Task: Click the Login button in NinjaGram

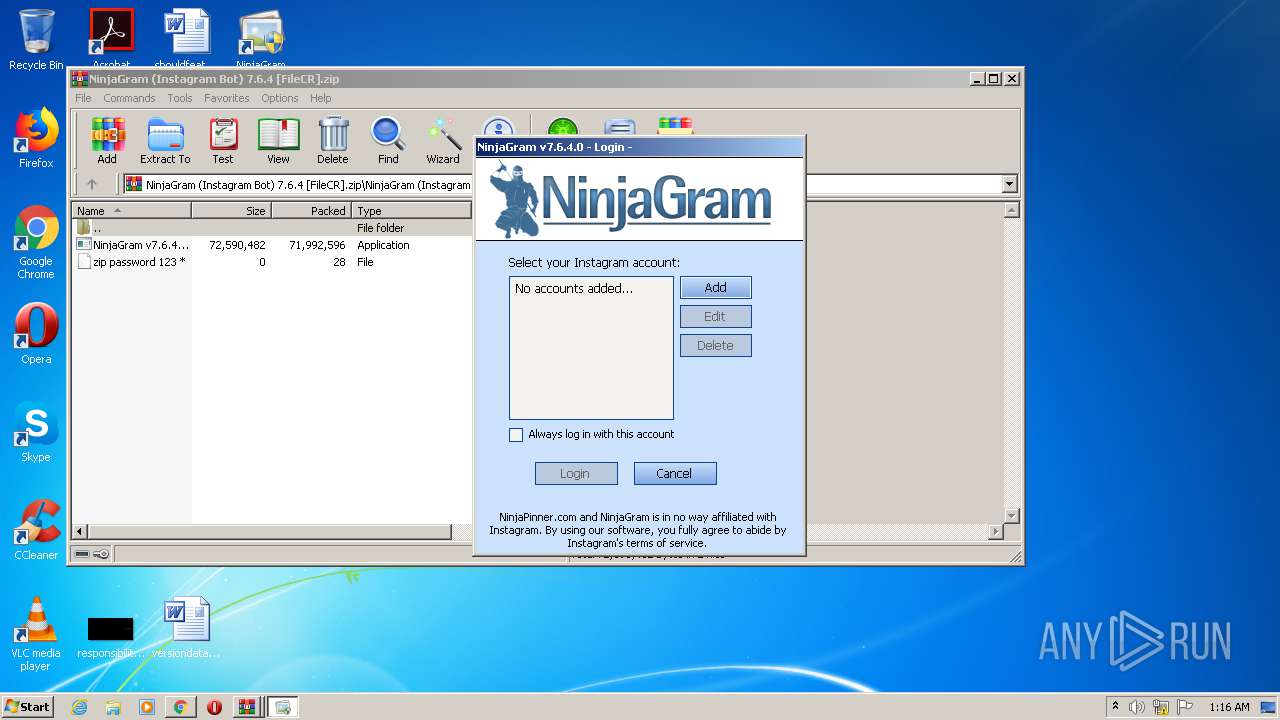Action: [x=576, y=474]
